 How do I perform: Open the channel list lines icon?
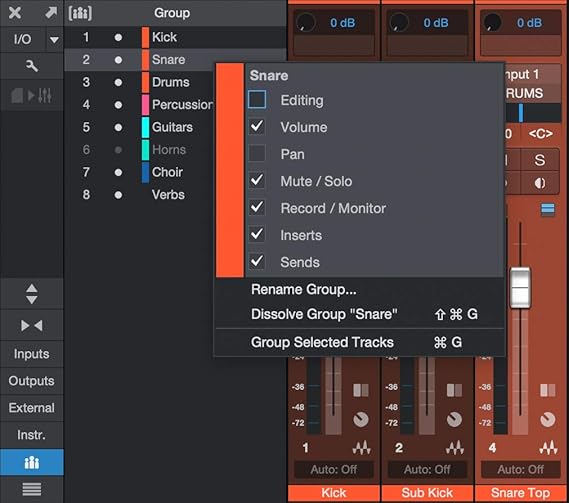(32, 489)
